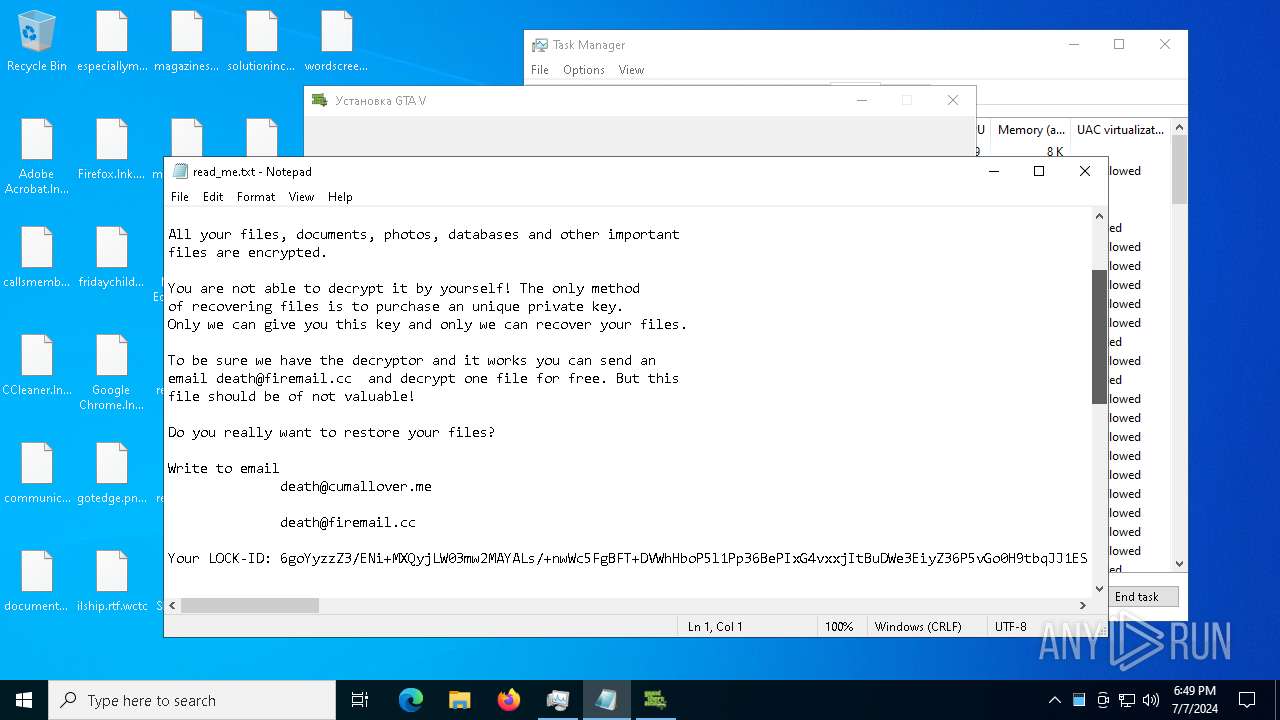Screen dimensions: 1280x720
Task: Launch Microsoft Edge from the taskbar
Action: tap(411, 700)
